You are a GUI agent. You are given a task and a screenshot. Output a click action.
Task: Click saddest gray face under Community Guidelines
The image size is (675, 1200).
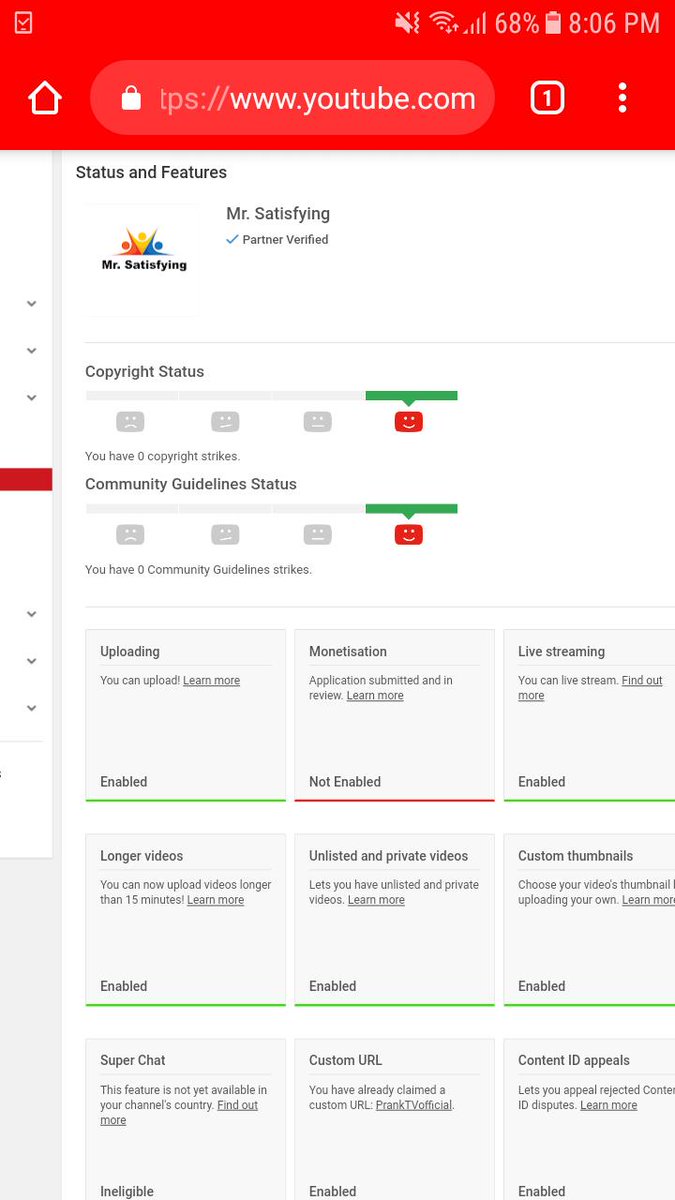(x=130, y=535)
